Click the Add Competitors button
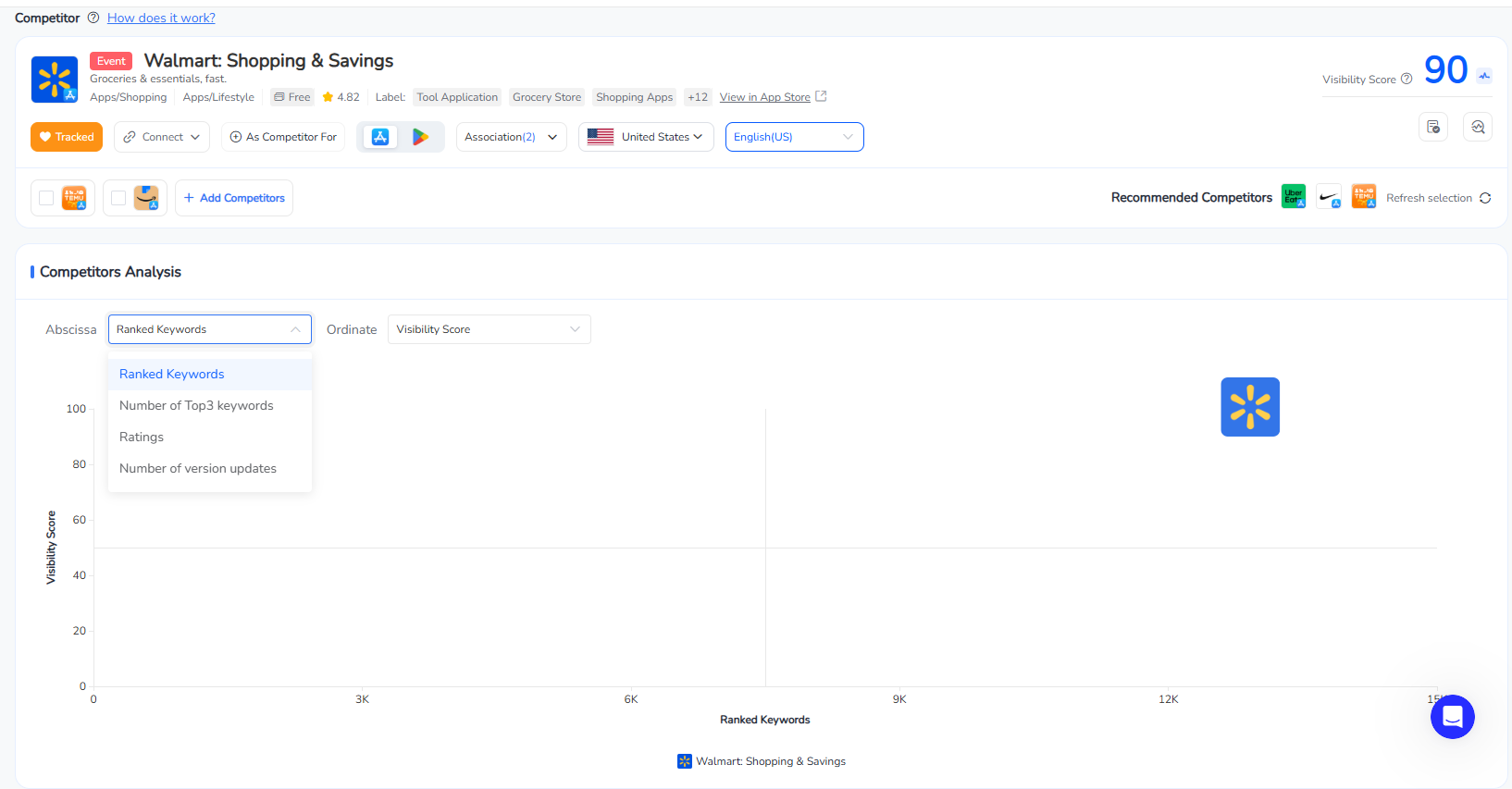 pos(234,198)
